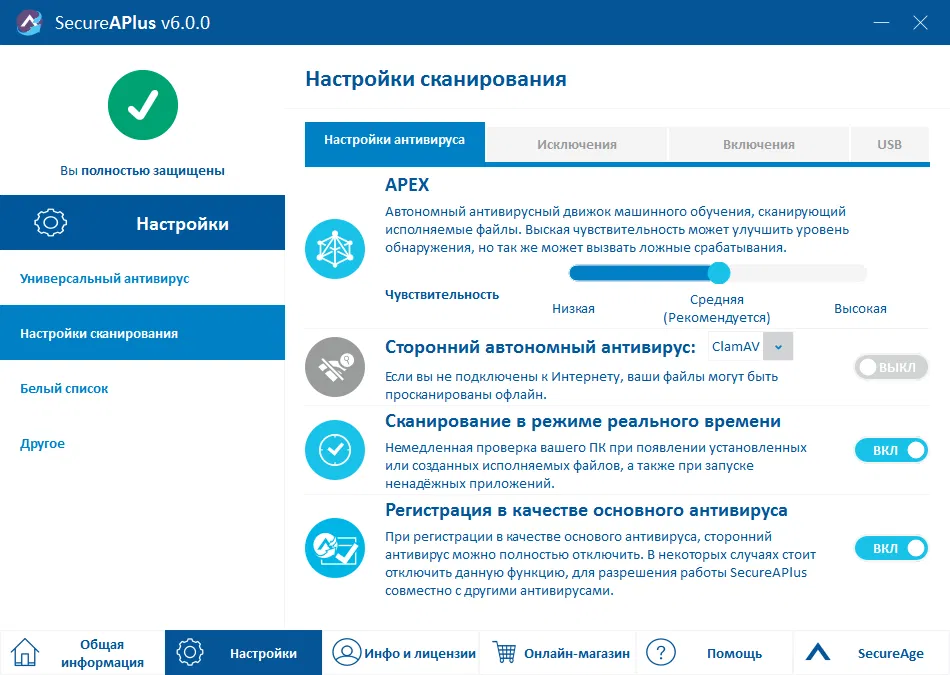Click the SecureAPlus logo in title bar
950x675 pixels.
click(28, 22)
